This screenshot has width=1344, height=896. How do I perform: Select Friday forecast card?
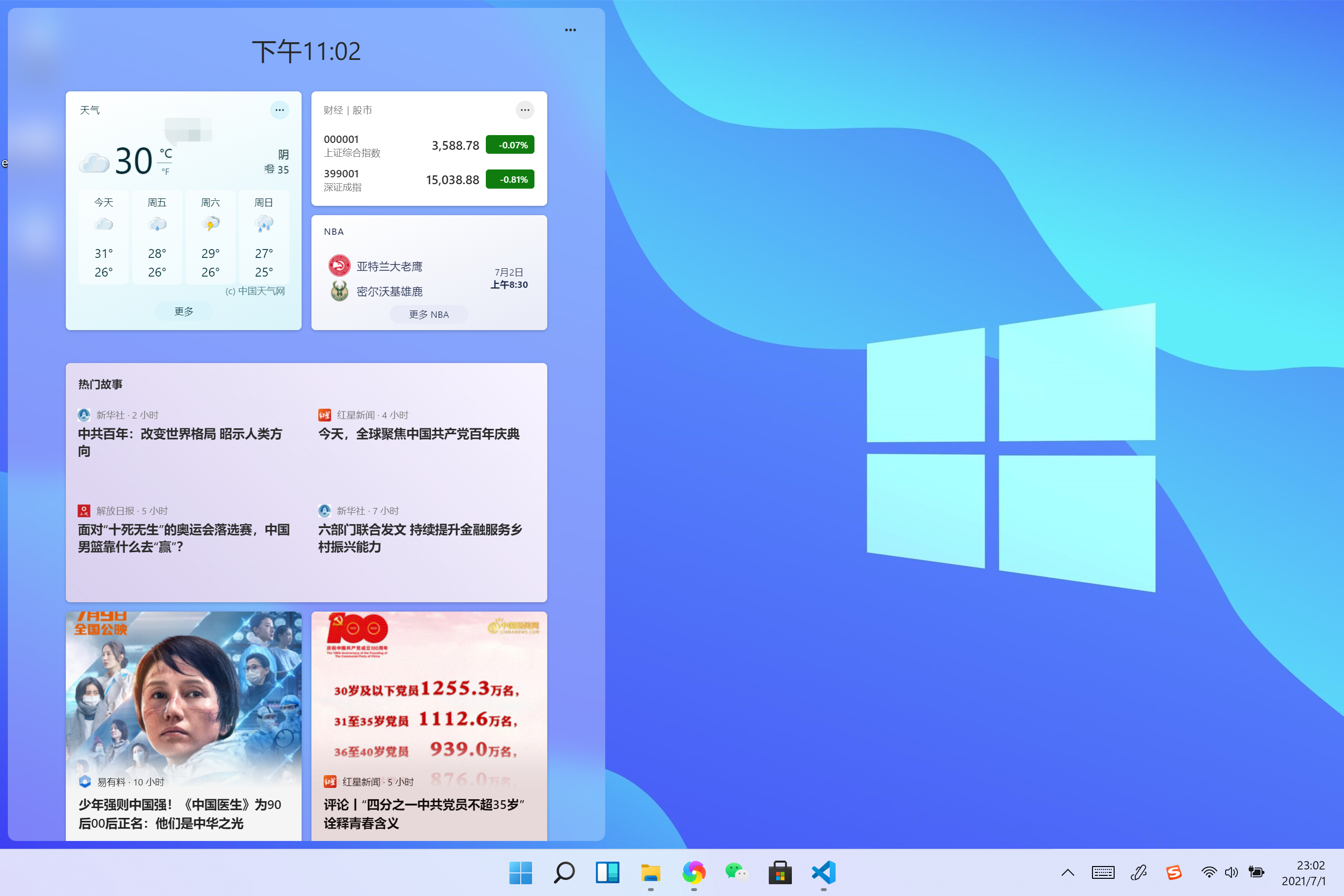(157, 237)
